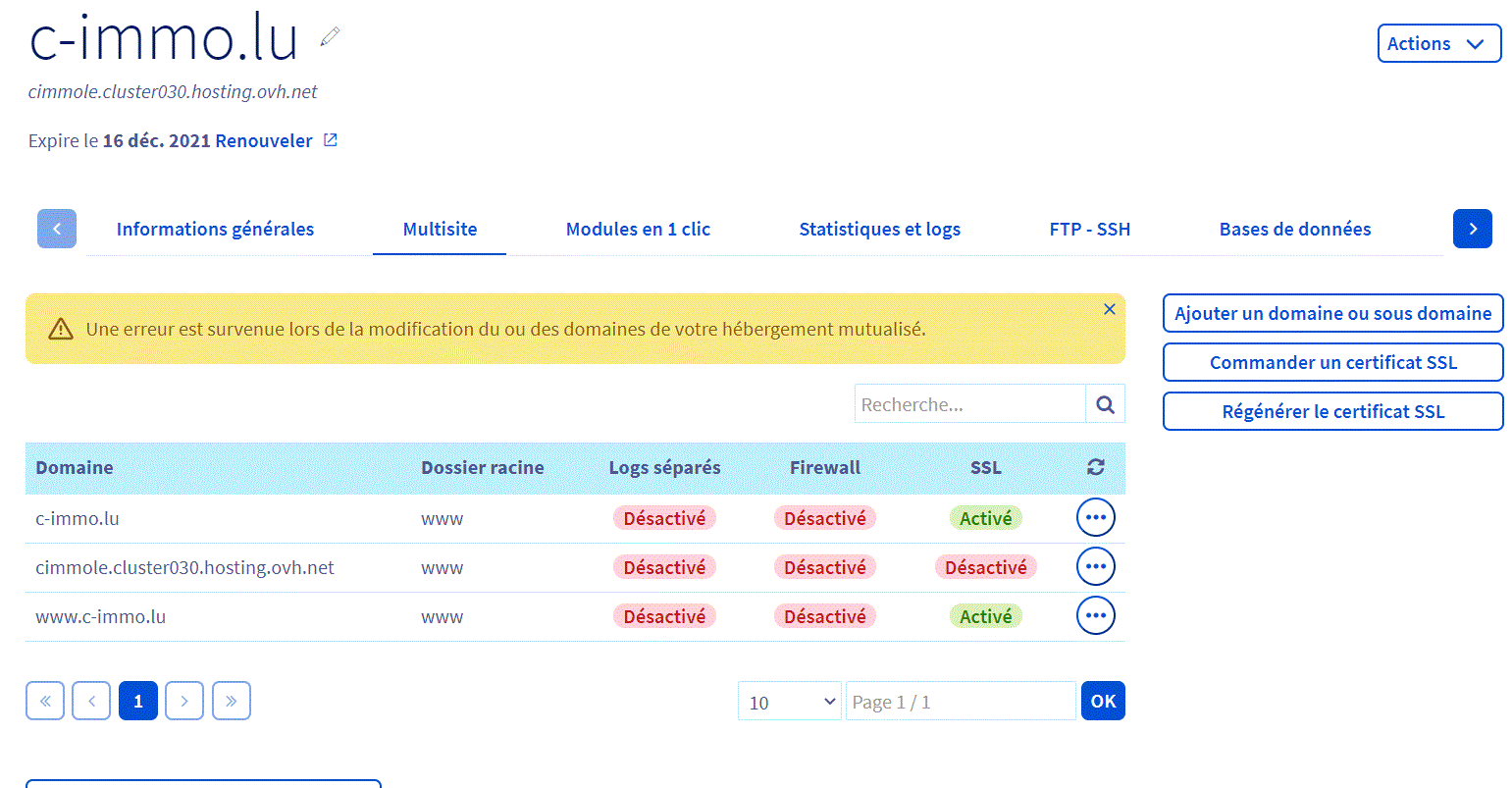Open the rows-per-page dropdown showing 10

click(789, 702)
